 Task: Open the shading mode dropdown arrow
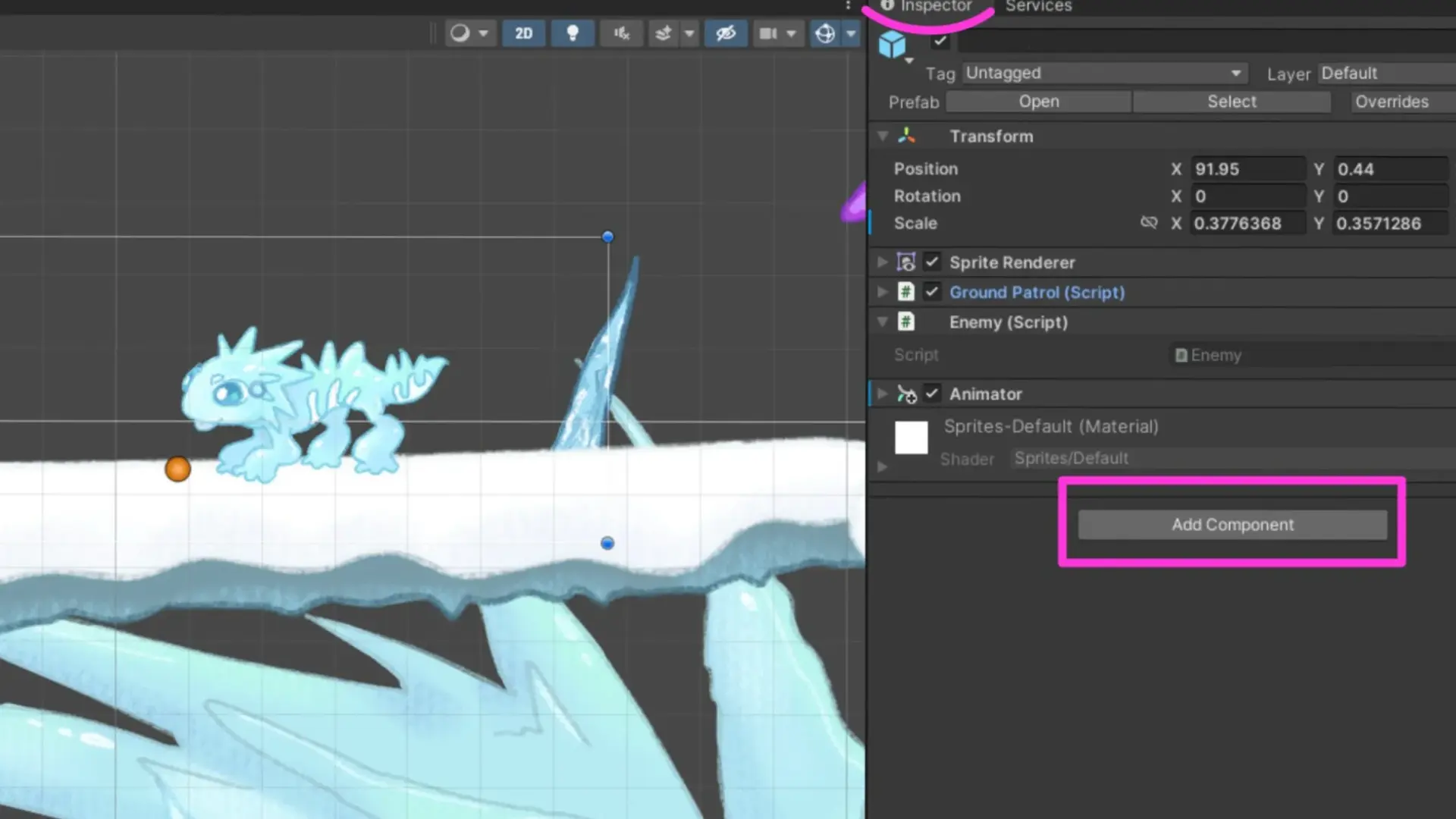click(483, 33)
